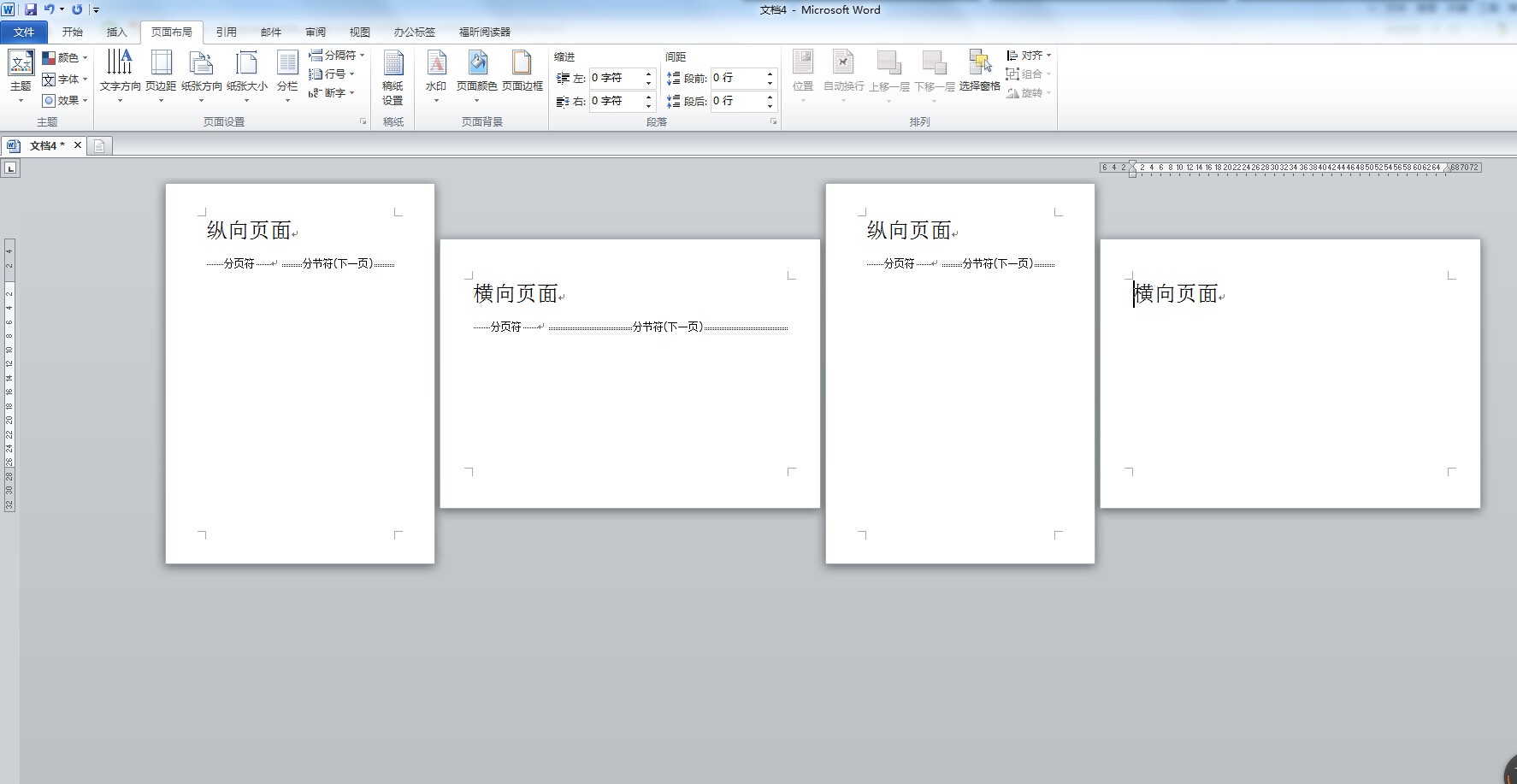
Task: Click Redo icon in Quick Access Toolbar
Action: click(77, 9)
